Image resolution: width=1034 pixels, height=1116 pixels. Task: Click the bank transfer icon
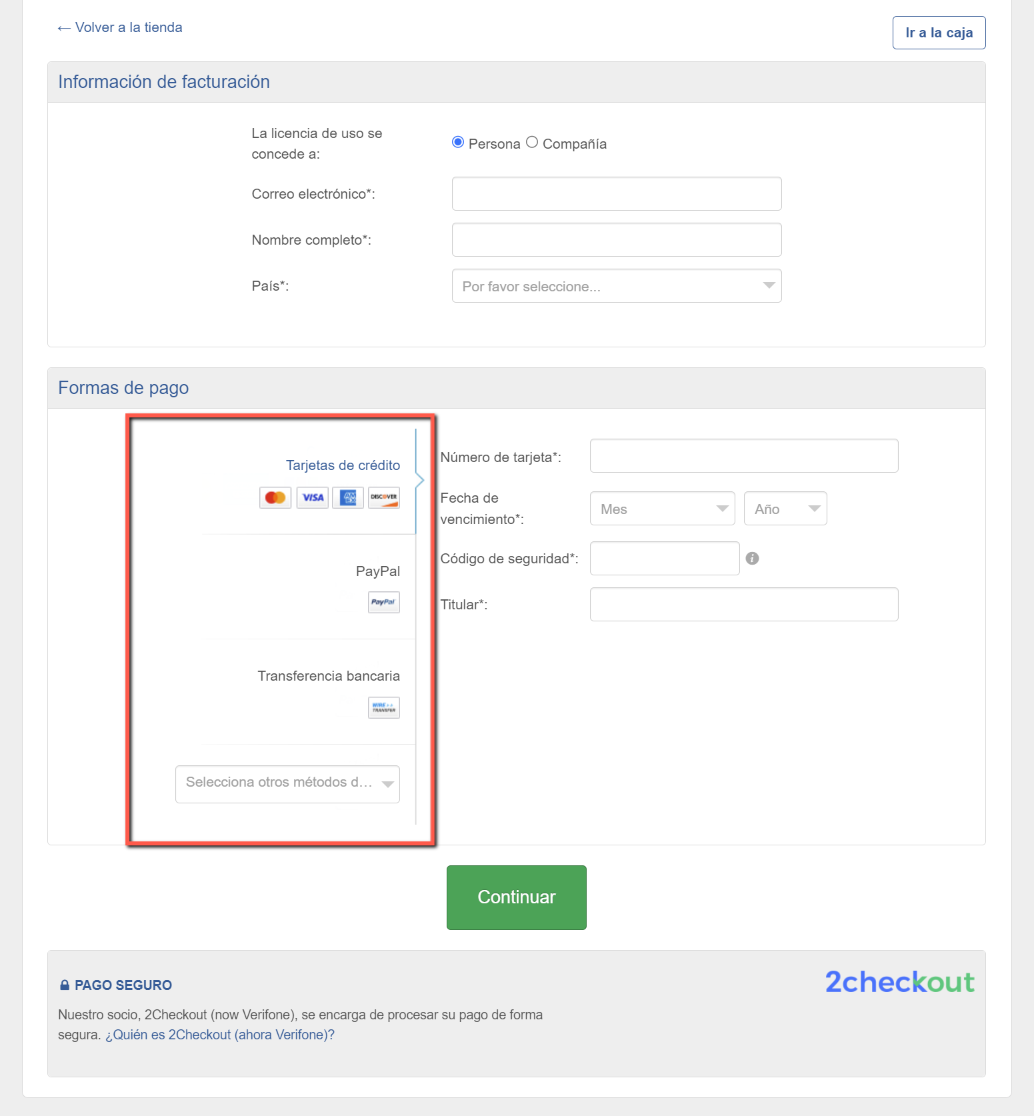384,707
